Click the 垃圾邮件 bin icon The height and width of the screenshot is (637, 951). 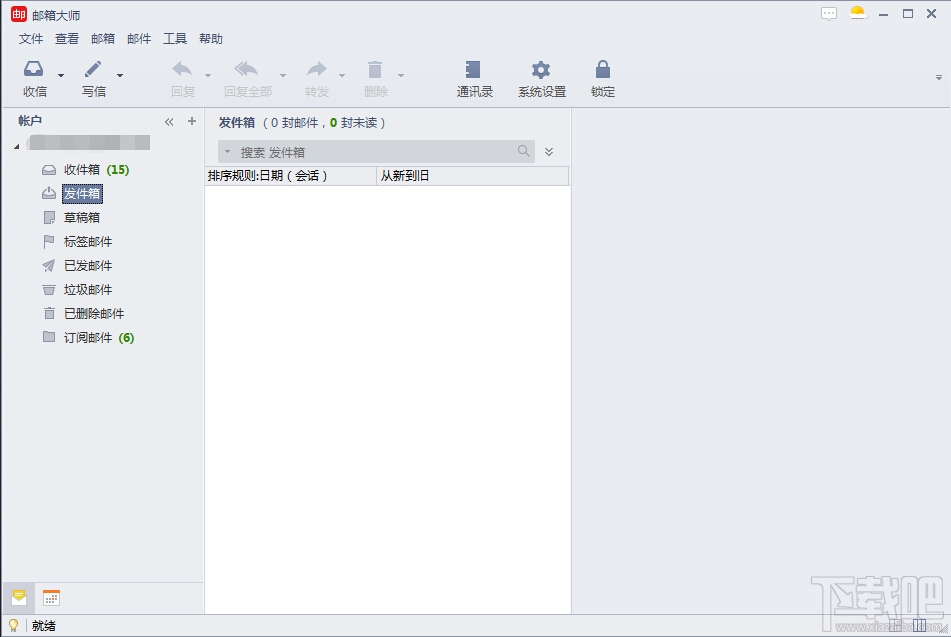pos(49,290)
